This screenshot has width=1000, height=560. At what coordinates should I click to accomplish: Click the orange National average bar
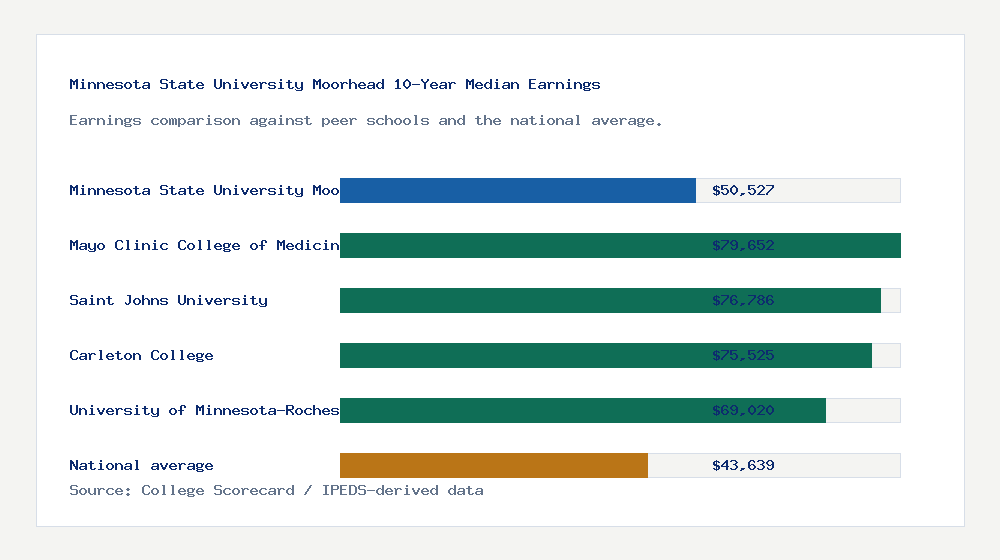(x=494, y=466)
